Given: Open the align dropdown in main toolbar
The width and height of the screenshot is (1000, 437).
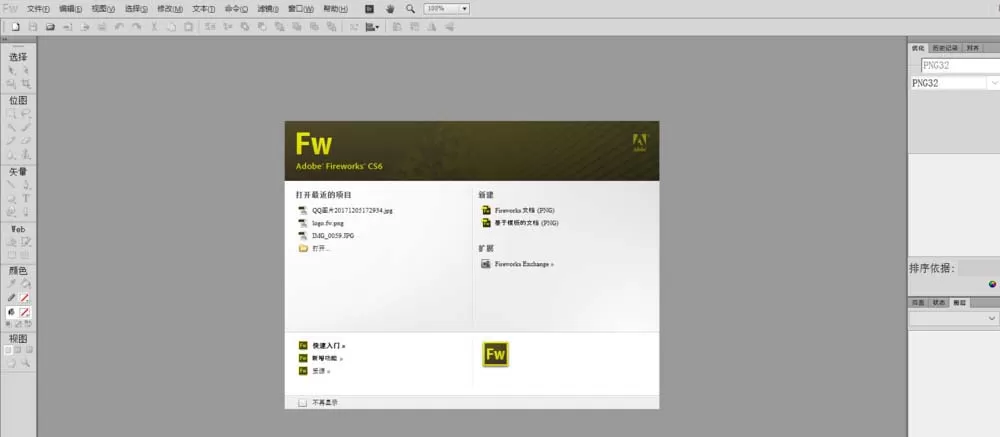Looking at the screenshot, I should 372,27.
